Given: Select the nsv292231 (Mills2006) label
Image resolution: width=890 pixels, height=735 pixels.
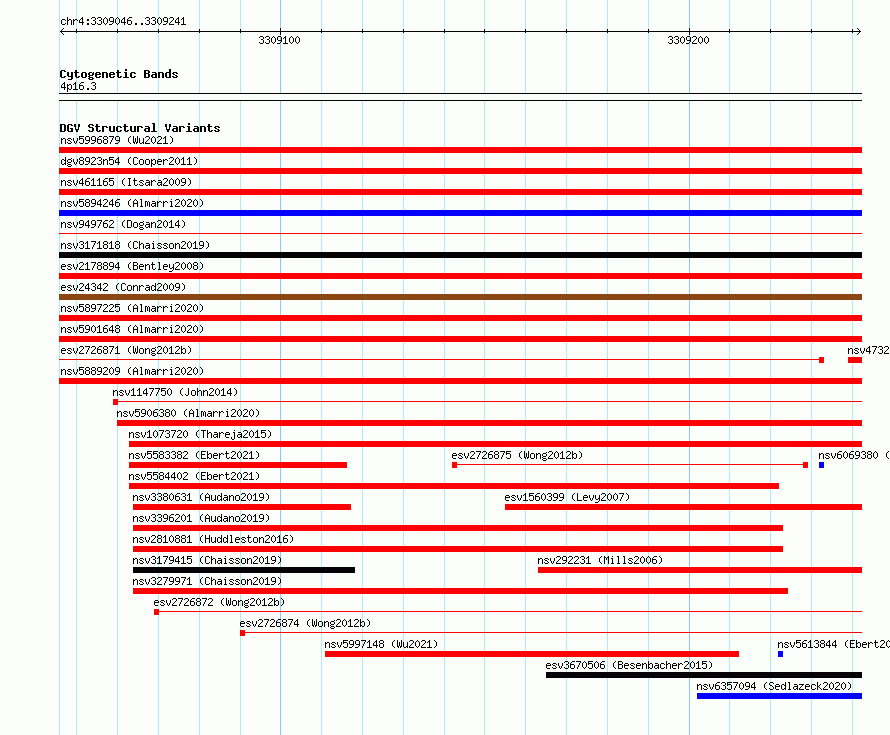Looking at the screenshot, I should pyautogui.click(x=600, y=560).
